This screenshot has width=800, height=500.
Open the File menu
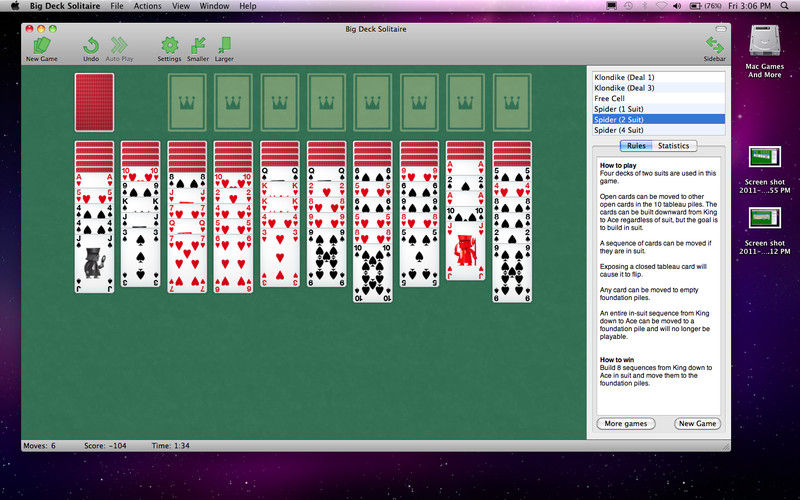pyautogui.click(x=117, y=6)
